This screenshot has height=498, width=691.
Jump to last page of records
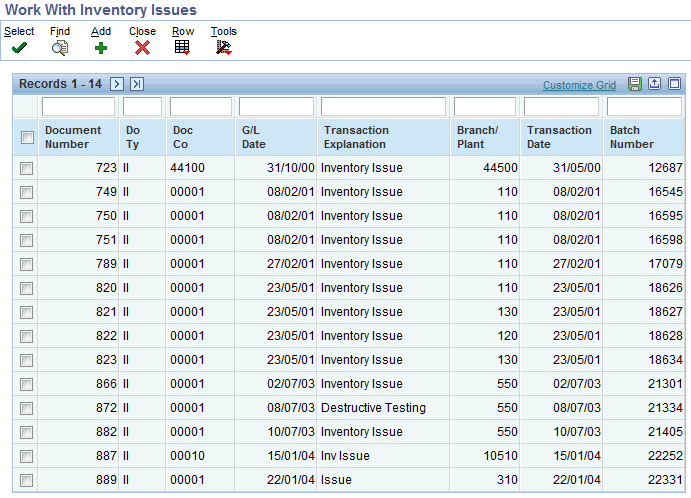(x=137, y=84)
